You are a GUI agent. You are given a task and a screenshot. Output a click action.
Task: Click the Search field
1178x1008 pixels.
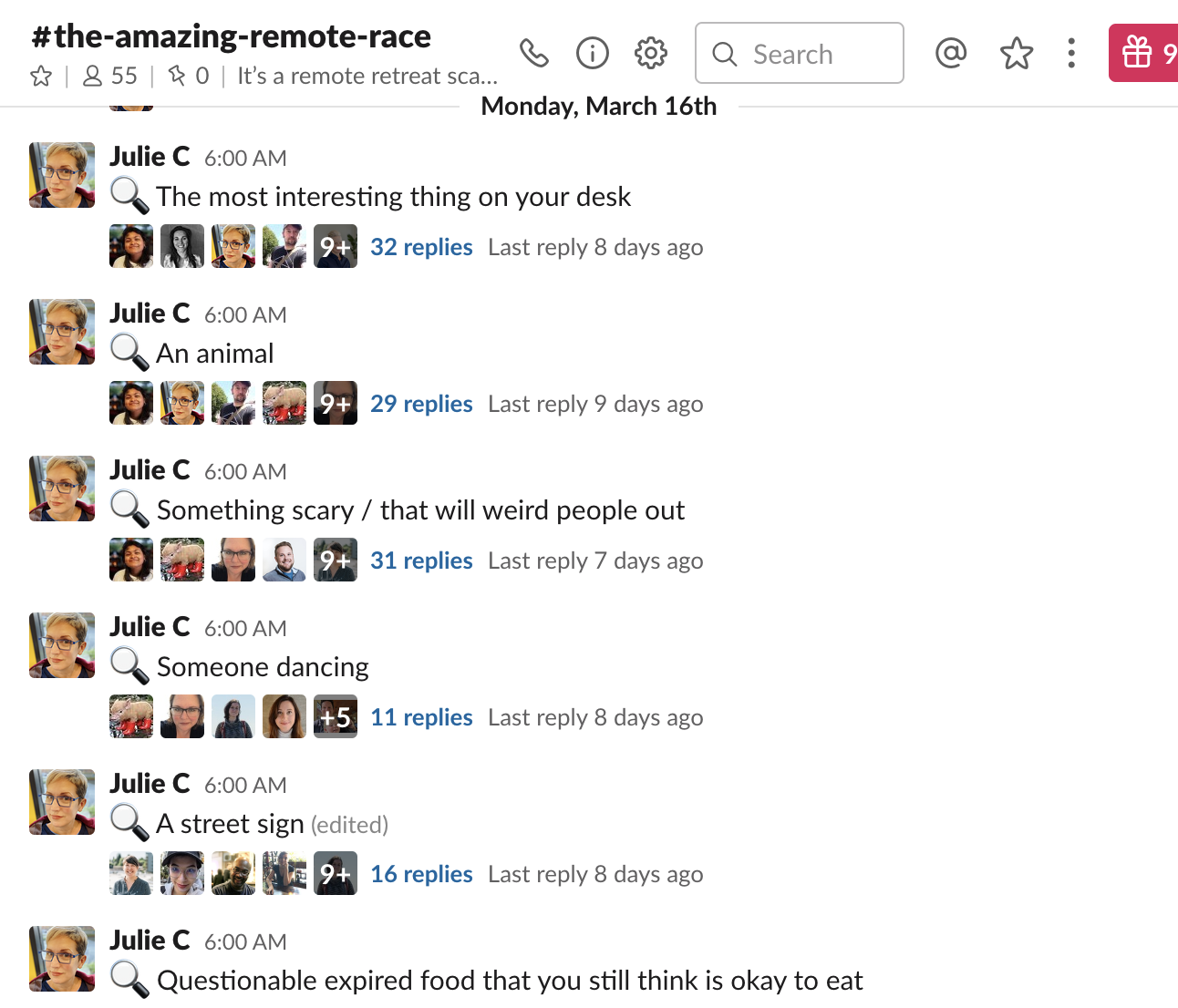[800, 54]
